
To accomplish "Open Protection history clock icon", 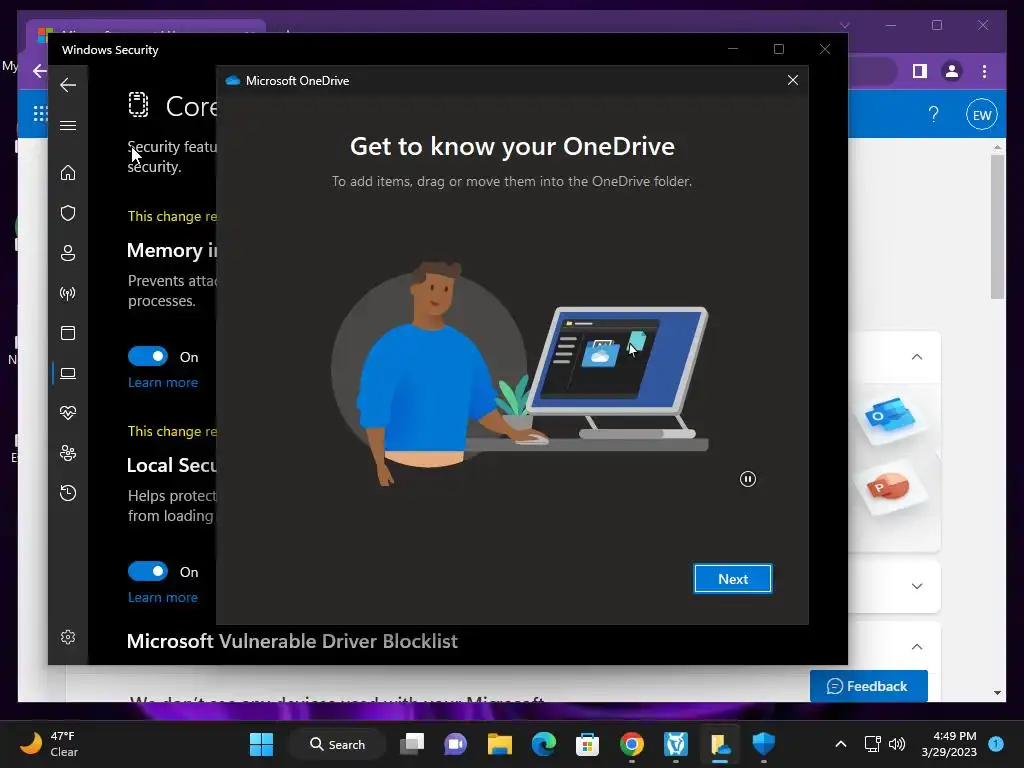I will point(68,493).
